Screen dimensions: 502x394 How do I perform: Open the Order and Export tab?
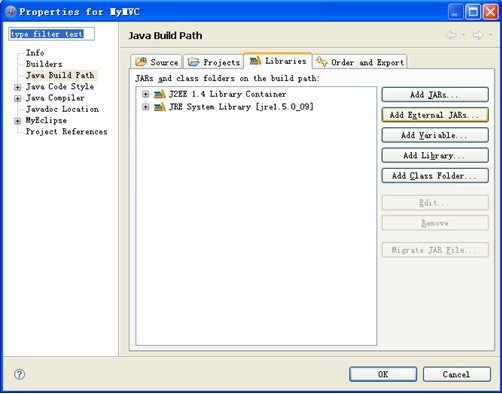point(360,62)
